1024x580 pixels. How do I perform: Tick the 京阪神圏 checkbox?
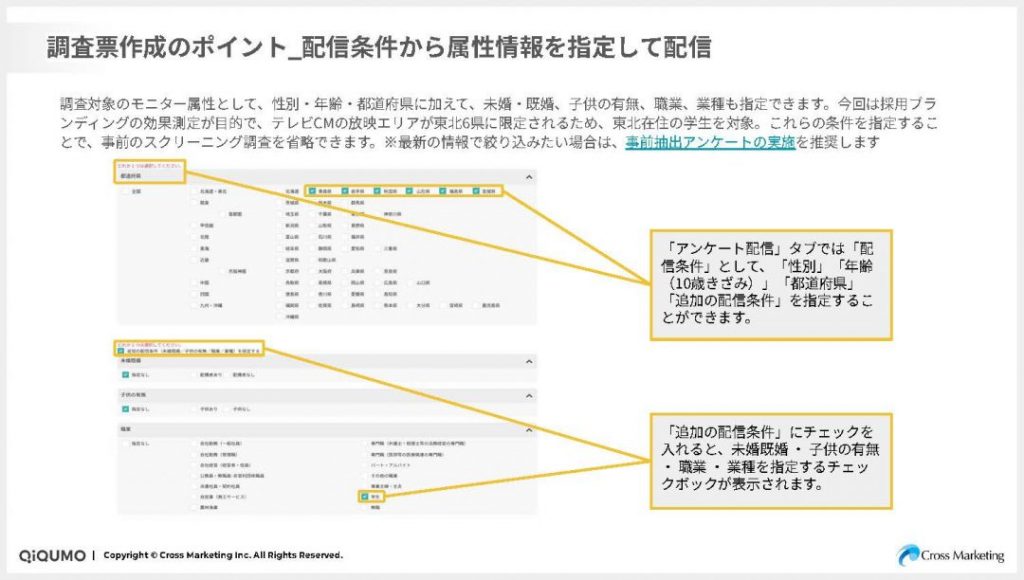click(222, 271)
